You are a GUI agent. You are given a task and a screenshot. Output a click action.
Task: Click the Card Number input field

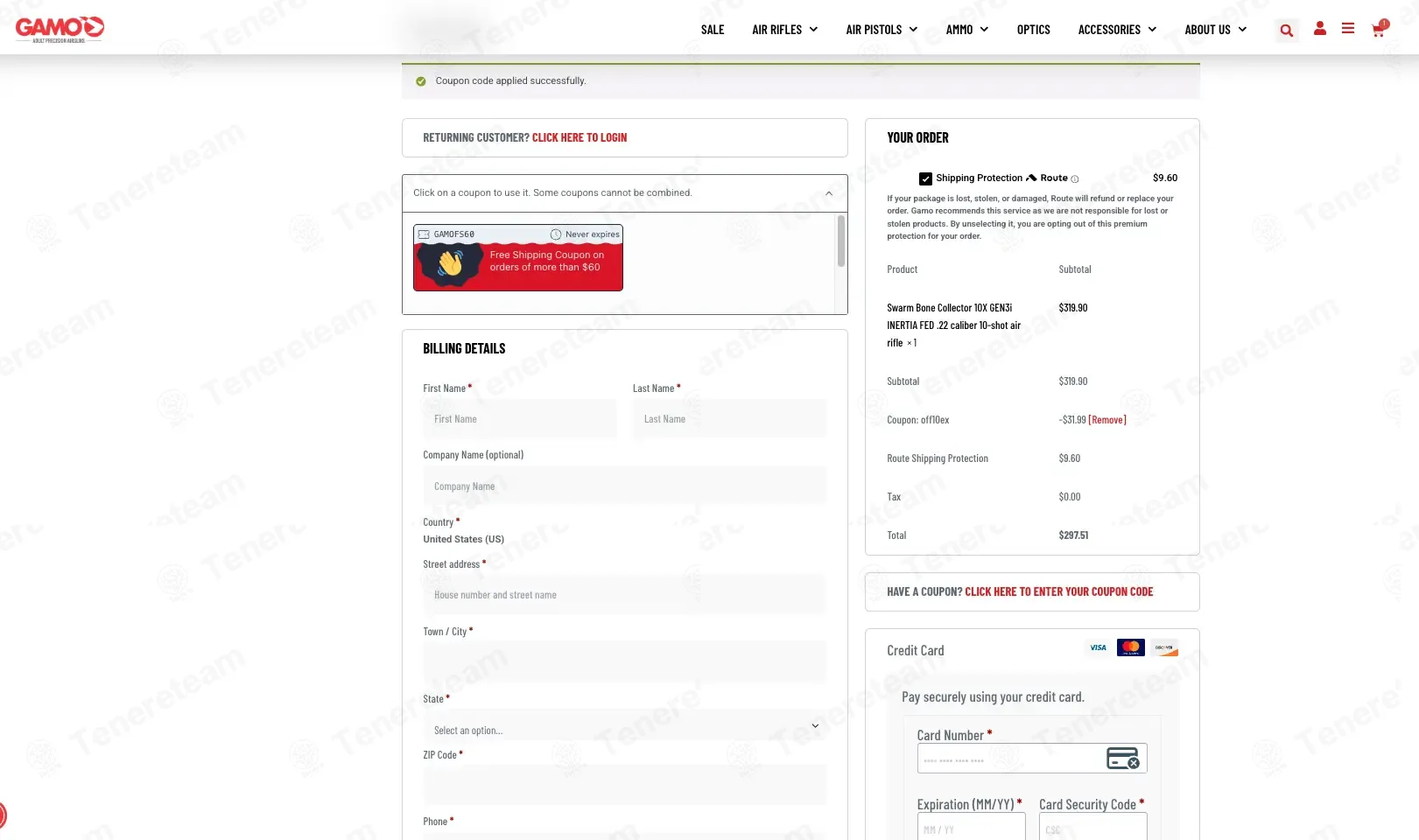pos(1032,759)
